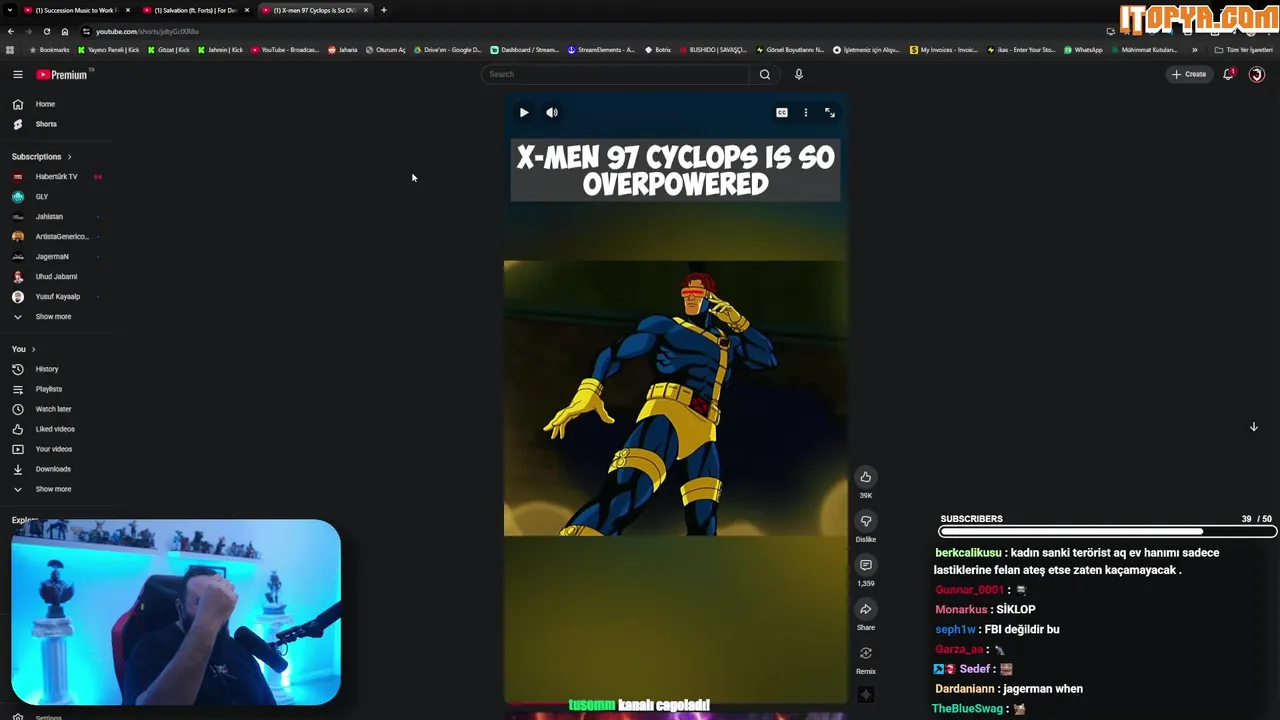Remix this short
Image resolution: width=1280 pixels, height=720 pixels.
(x=866, y=653)
